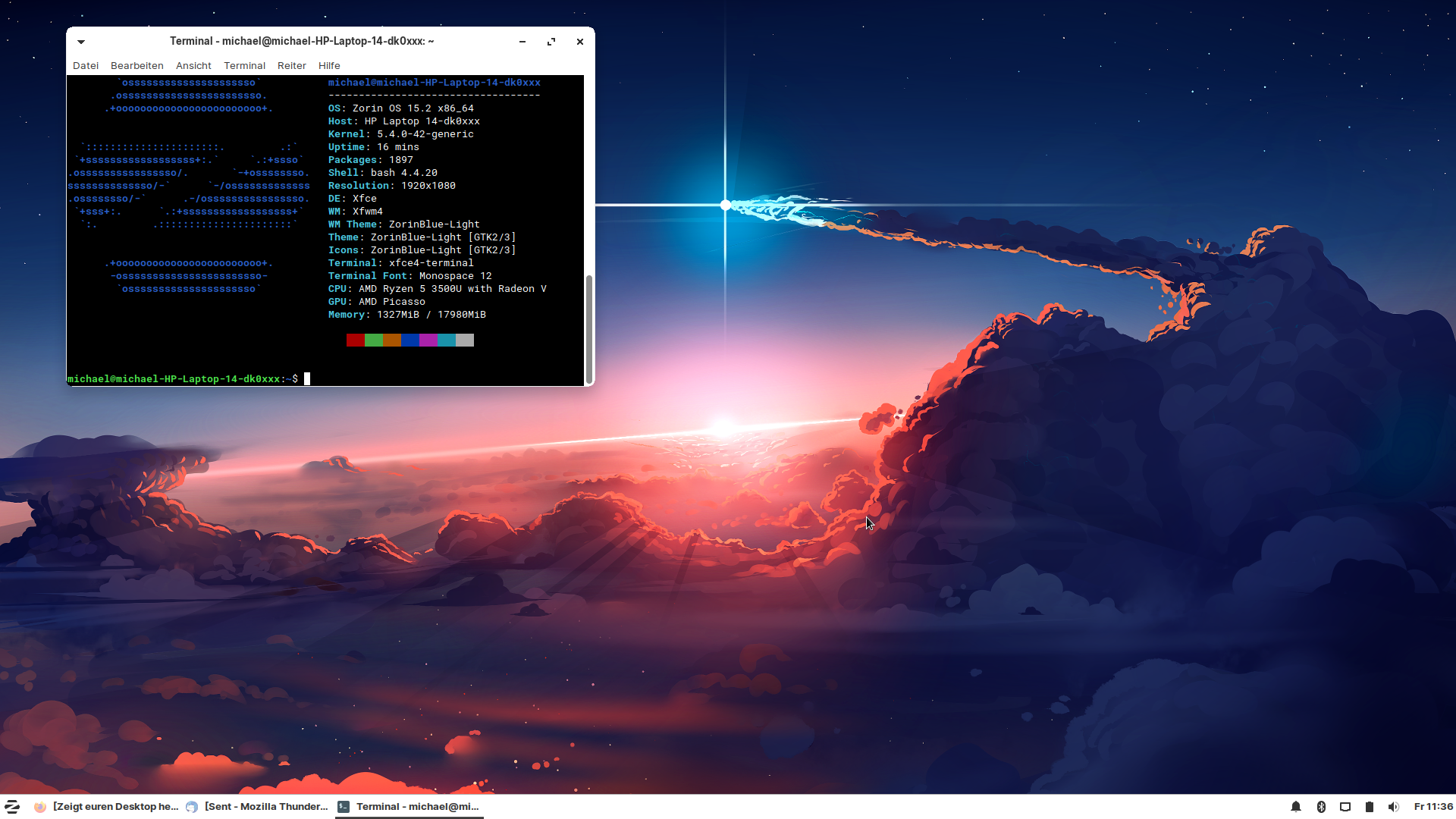Switch to the Zeigt euren Desktop window

tap(115, 807)
